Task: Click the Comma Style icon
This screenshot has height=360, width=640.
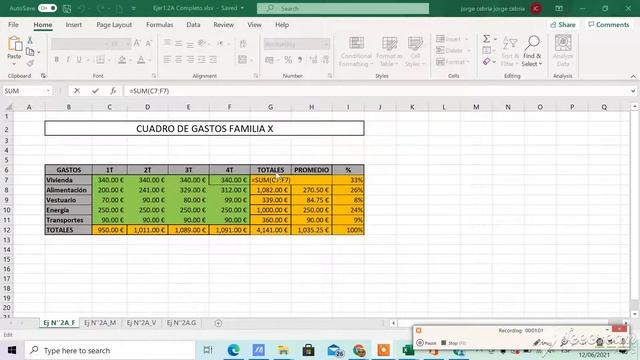Action: click(300, 60)
